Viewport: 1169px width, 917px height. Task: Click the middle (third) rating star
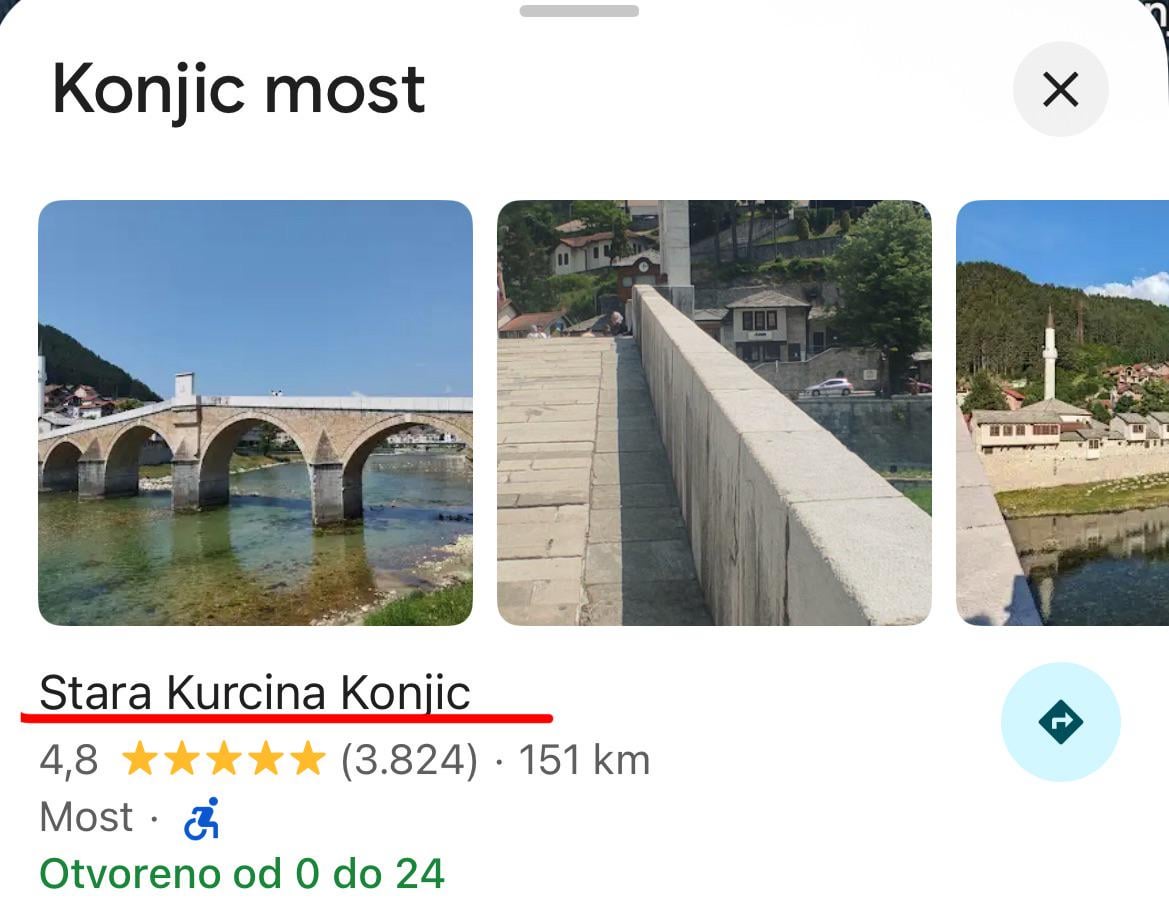click(223, 761)
